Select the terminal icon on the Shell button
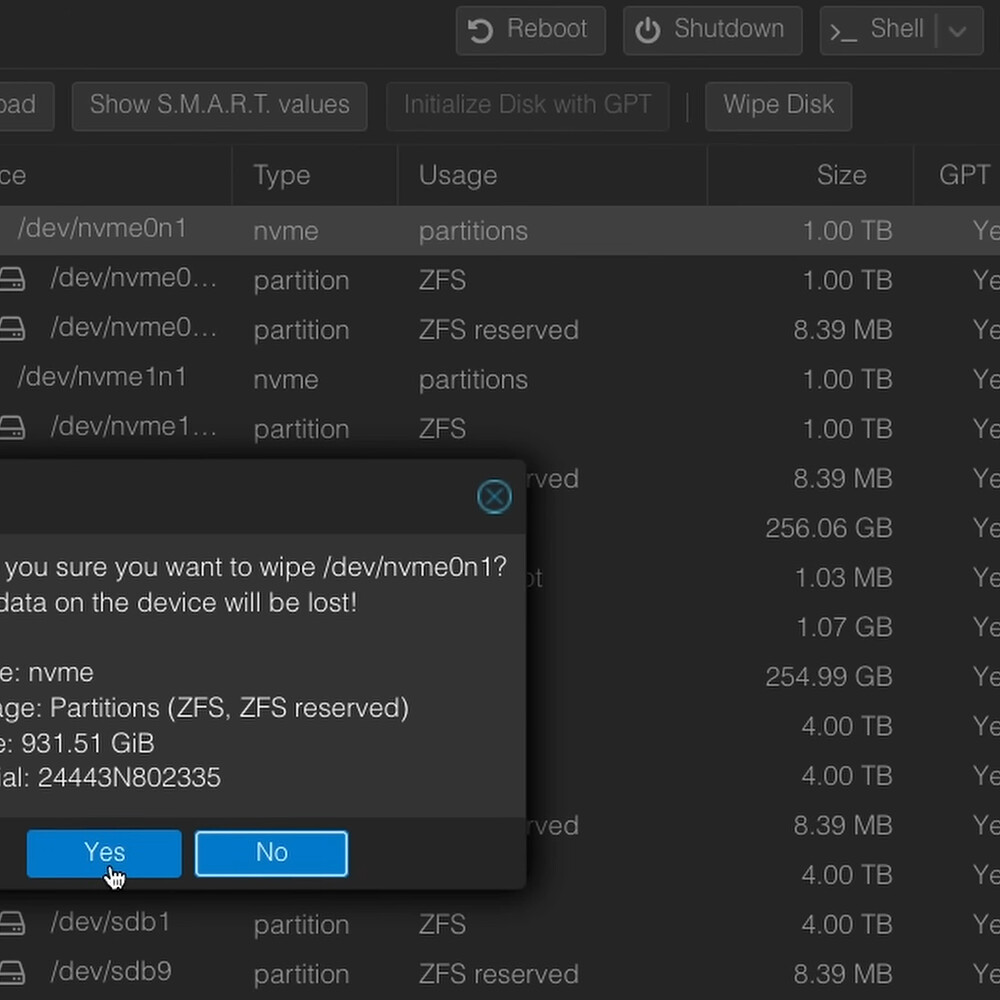Image resolution: width=1000 pixels, height=1000 pixels. tap(843, 31)
